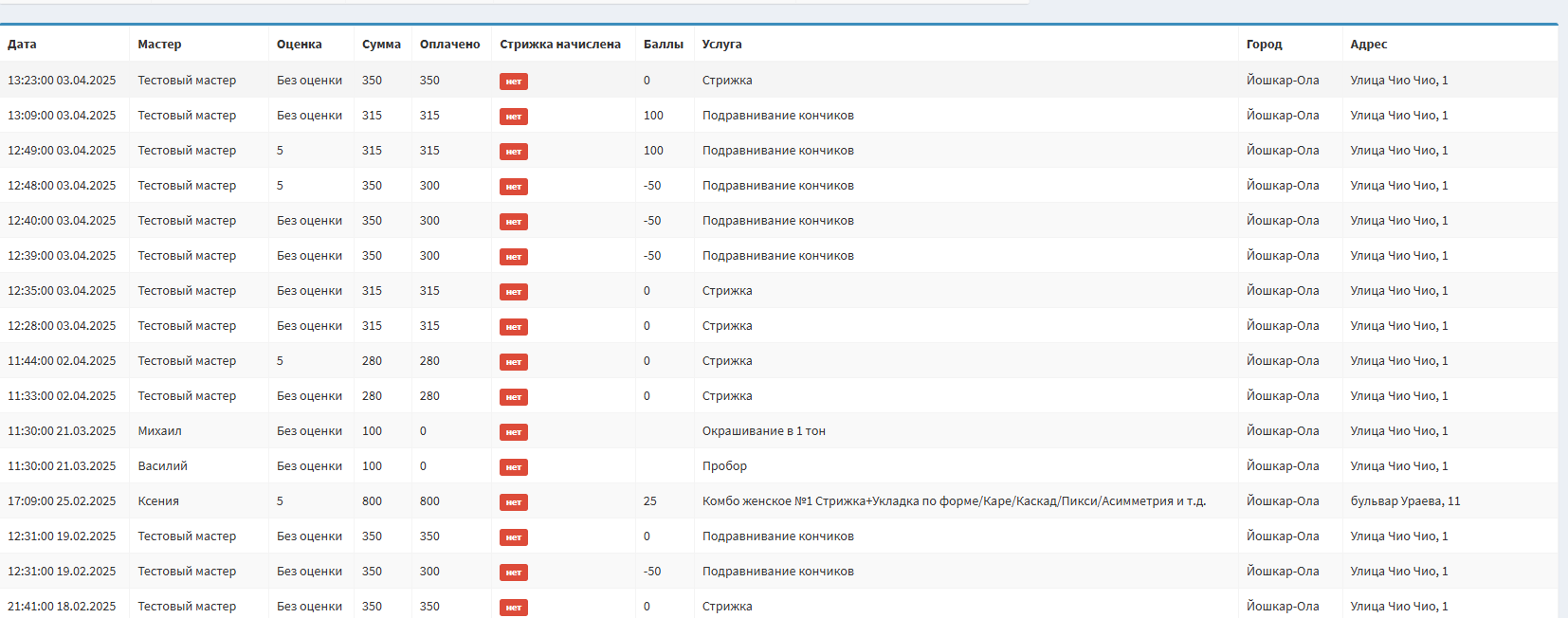Click the "Адрес" column header

pos(1369,45)
